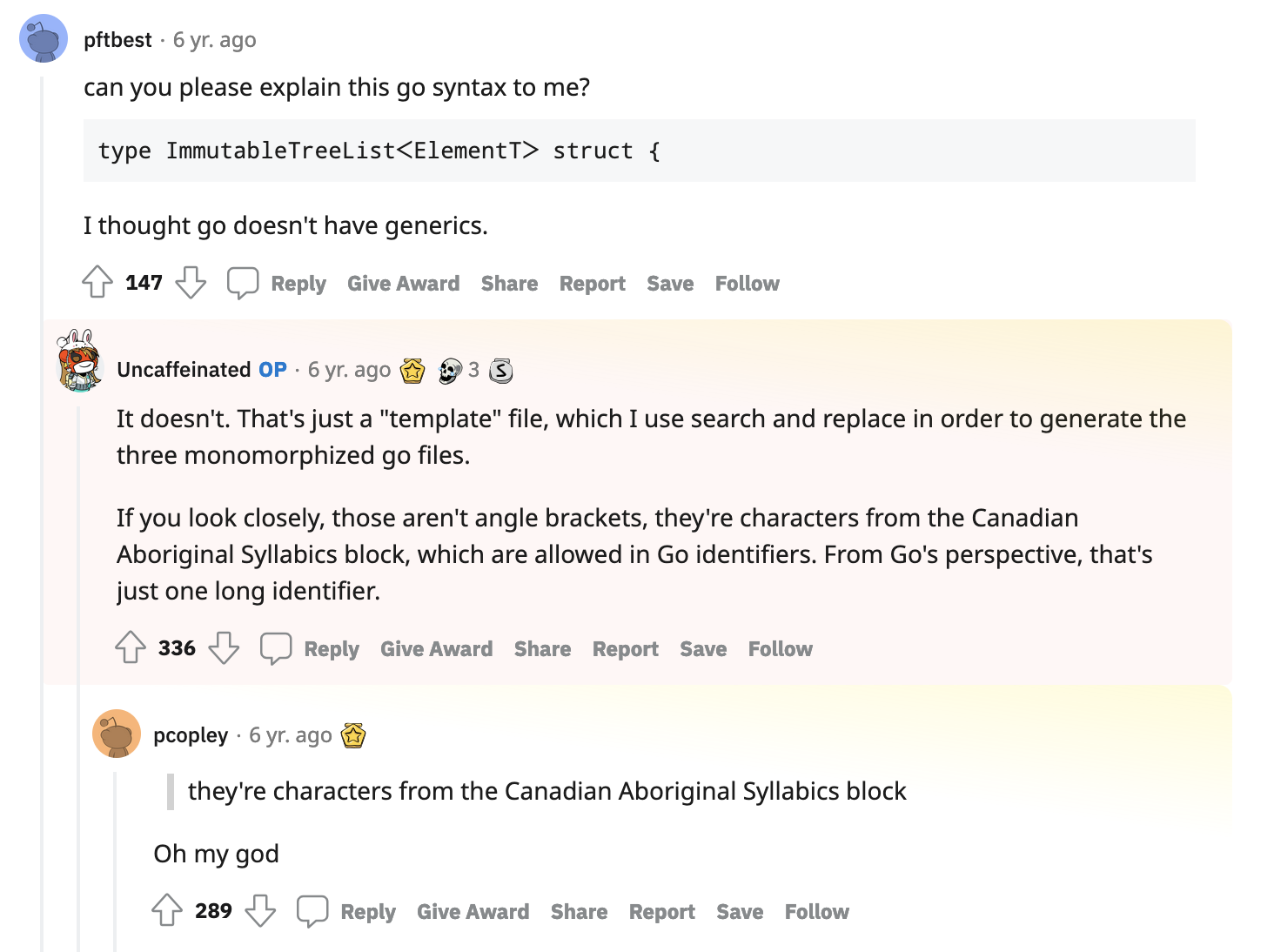1274x952 pixels.
Task: Downvote pftbest's comment
Action: pyautogui.click(x=191, y=283)
